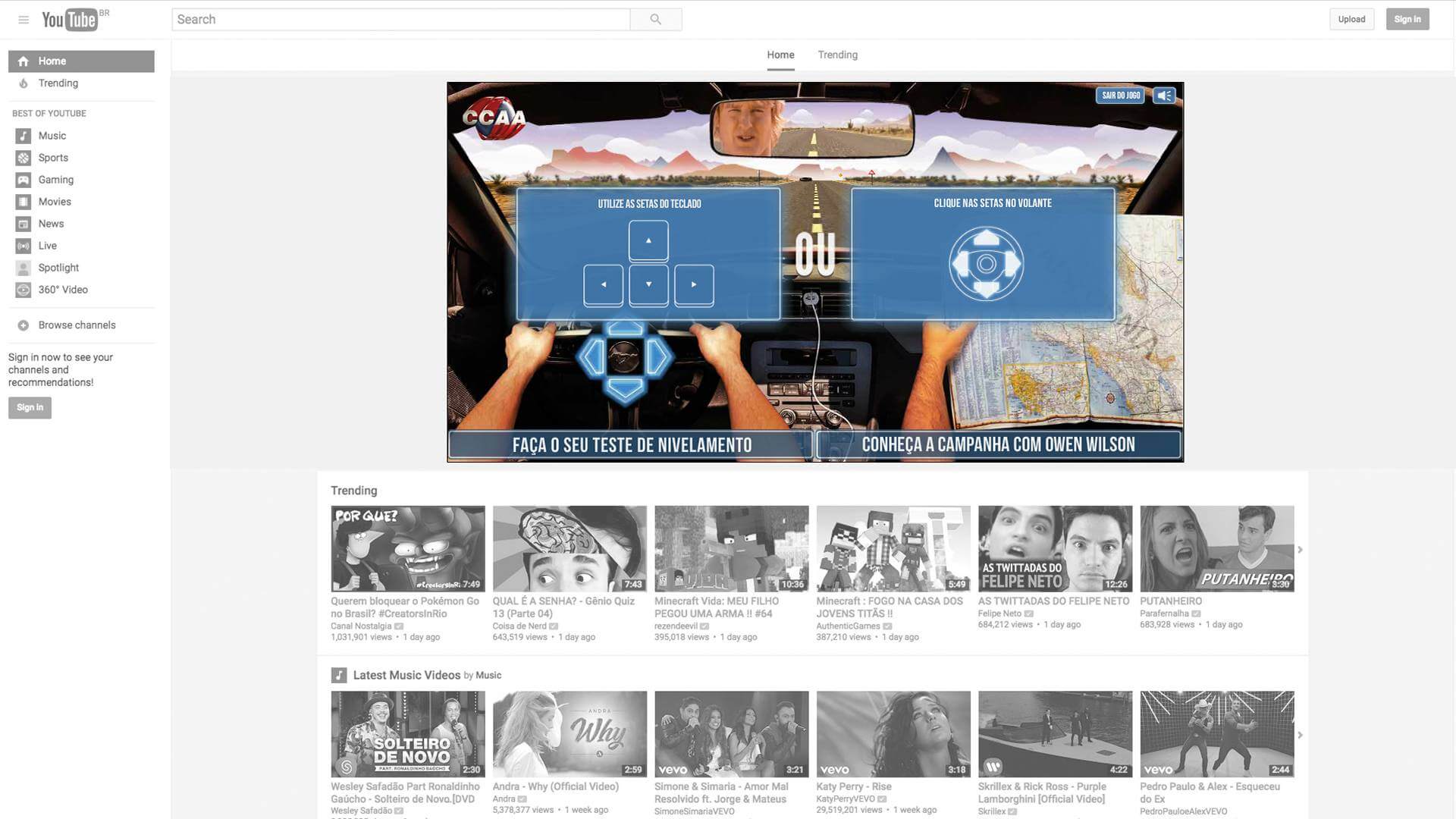Click the Browse channels plus icon
This screenshot has height=819, width=1456.
(x=24, y=325)
